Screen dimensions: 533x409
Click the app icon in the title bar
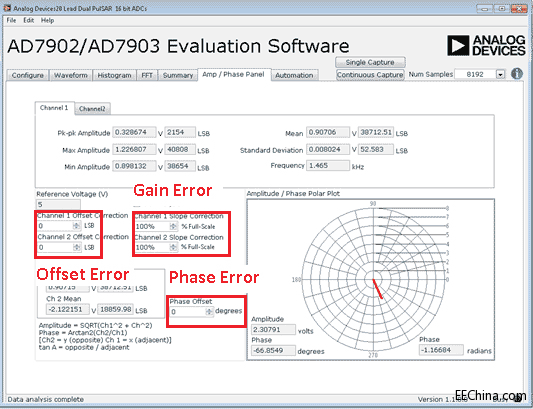[7, 8]
